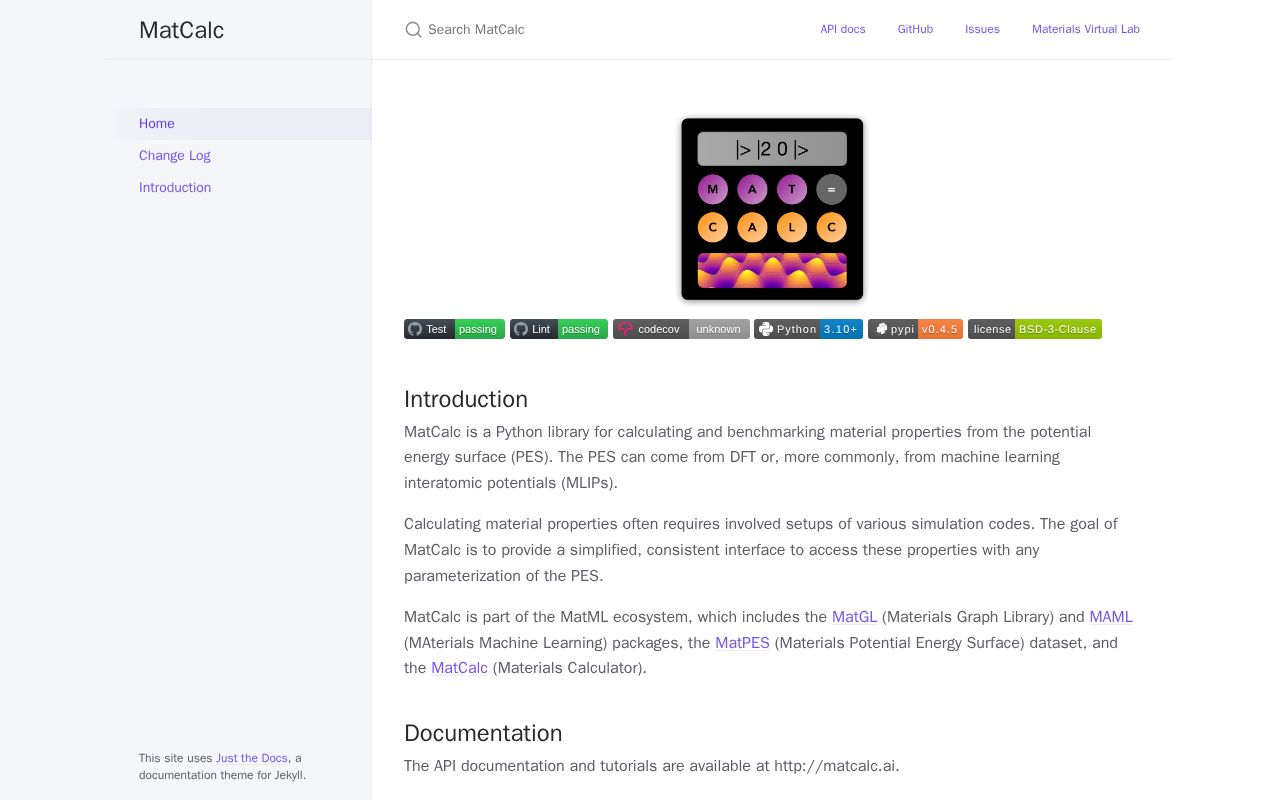Click the license BSD-3-Clause badge
1280x800 pixels.
coord(1035,329)
